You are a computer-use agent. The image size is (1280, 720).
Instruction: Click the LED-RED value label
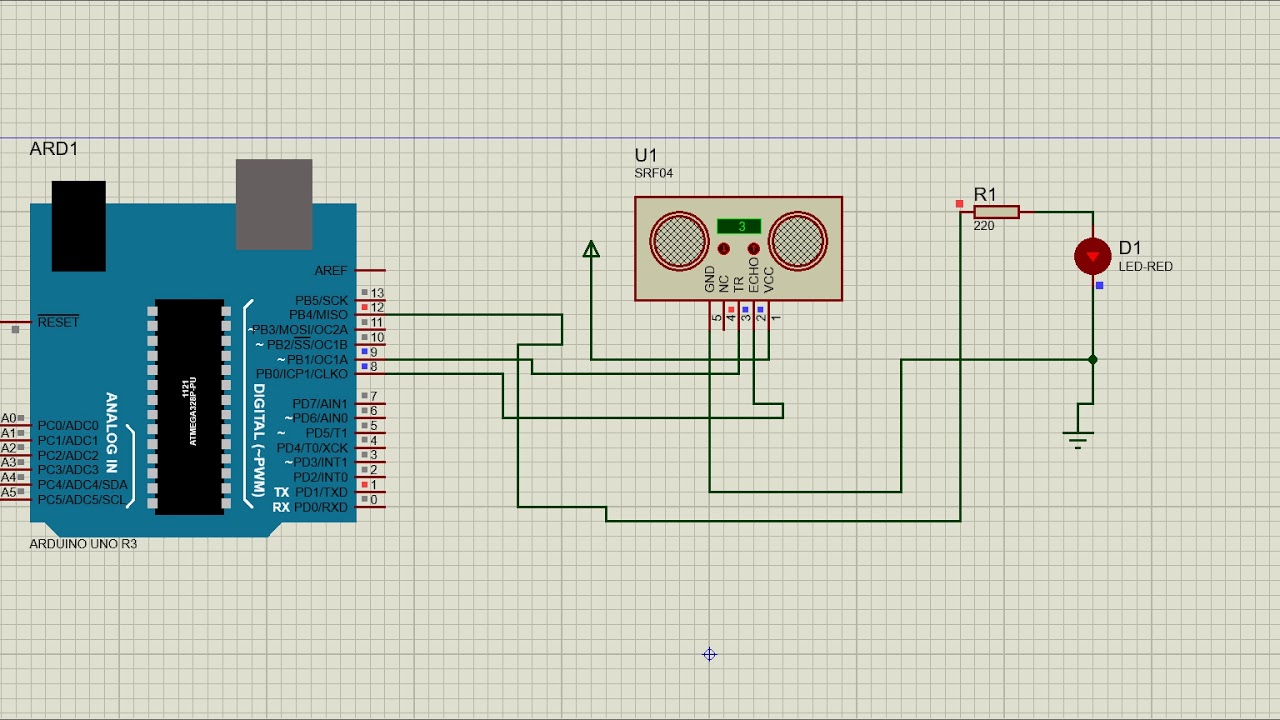(x=1145, y=267)
